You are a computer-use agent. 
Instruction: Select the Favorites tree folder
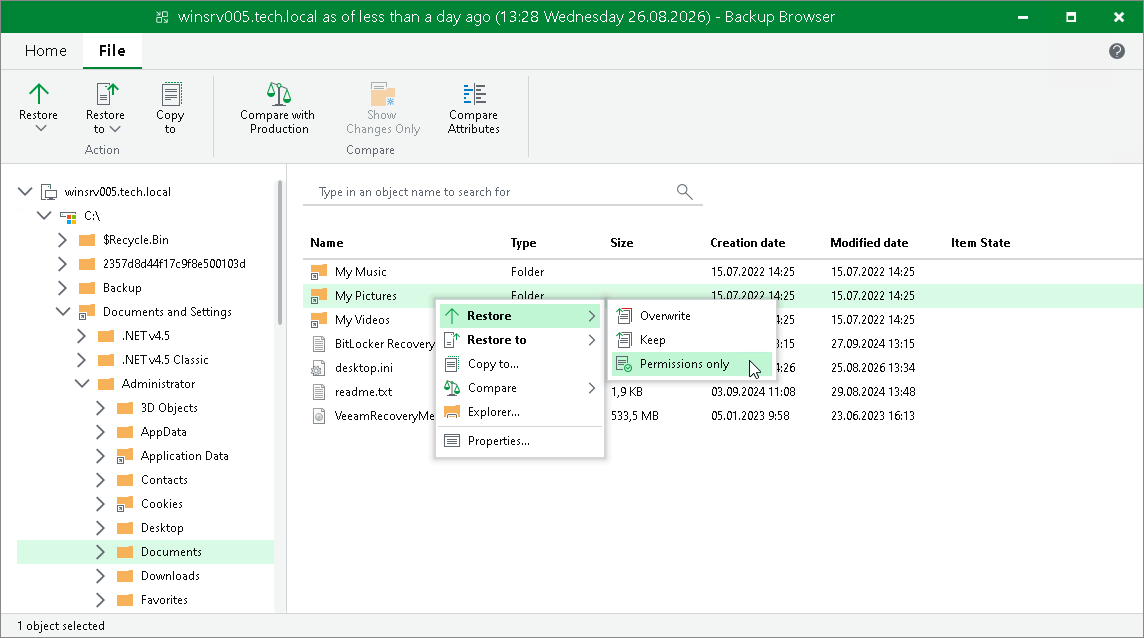pos(164,600)
